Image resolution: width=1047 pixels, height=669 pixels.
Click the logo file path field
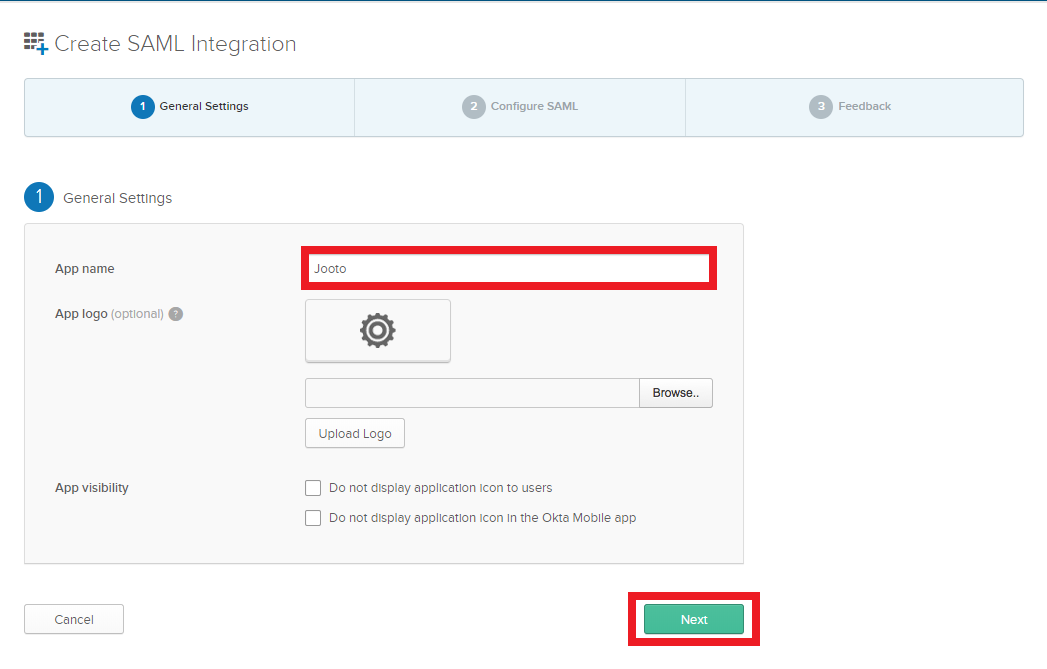472,393
